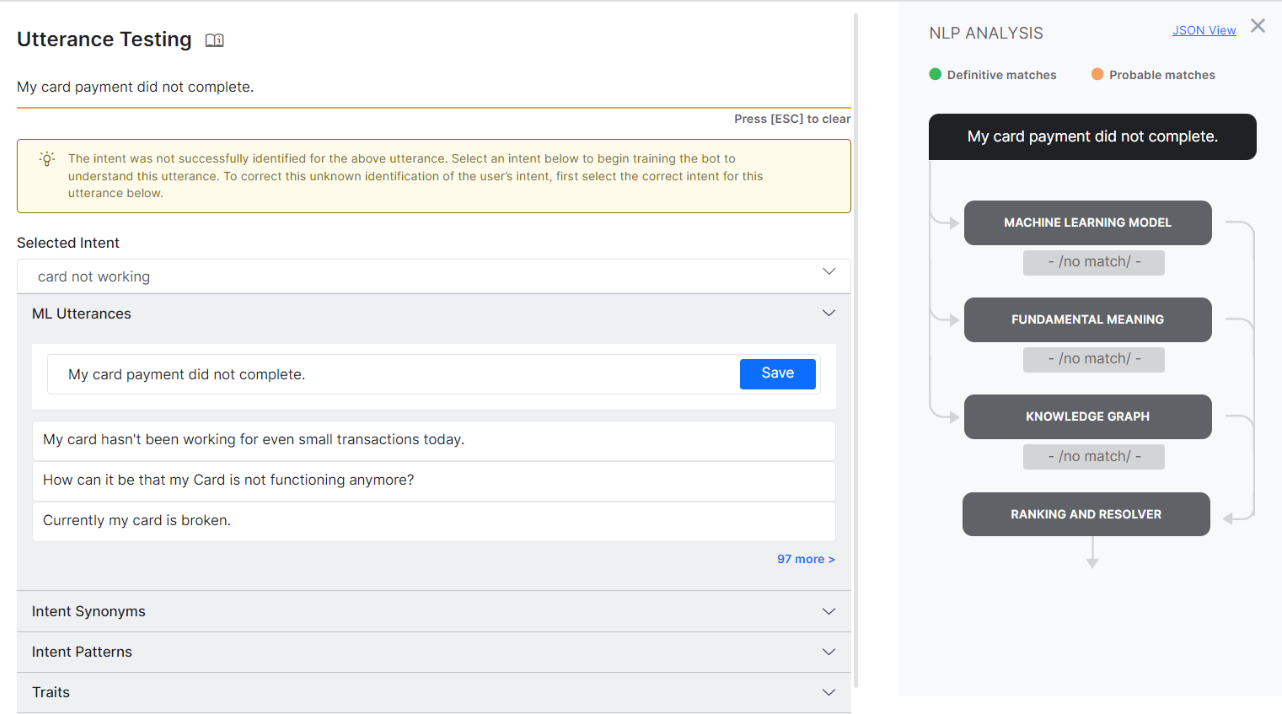Select the Machine Learning Model node
The image size is (1282, 714).
(x=1087, y=223)
